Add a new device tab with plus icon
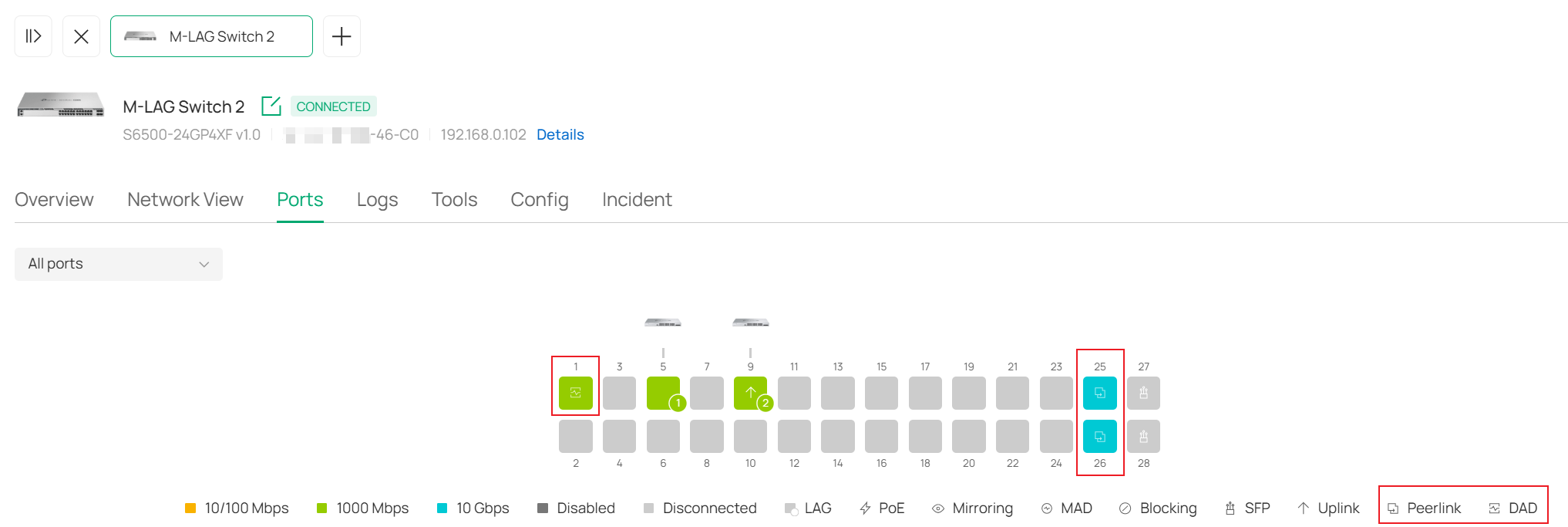The height and width of the screenshot is (527, 1568). (x=342, y=36)
